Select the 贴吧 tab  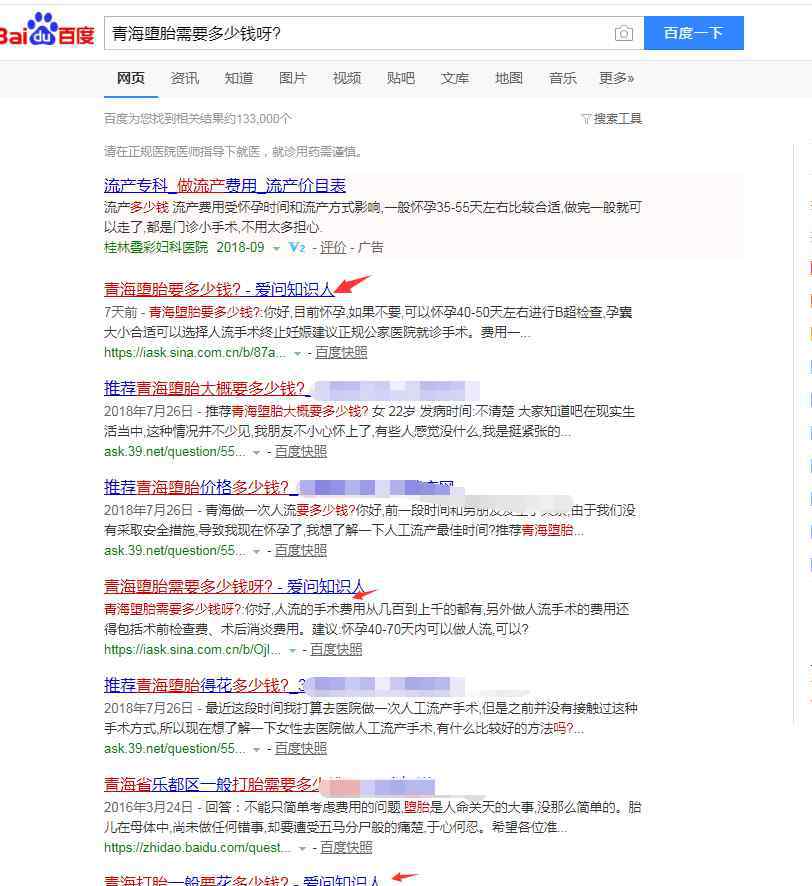401,78
